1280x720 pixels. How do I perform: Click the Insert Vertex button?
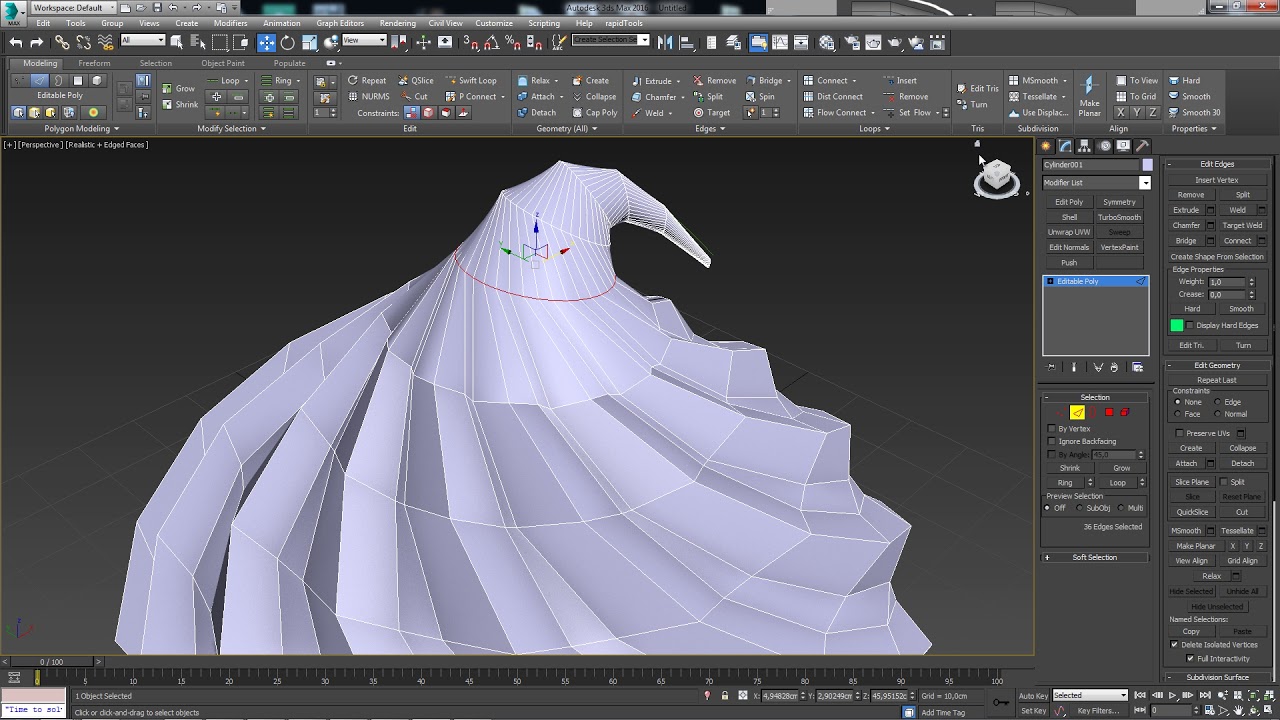tap(1217, 180)
